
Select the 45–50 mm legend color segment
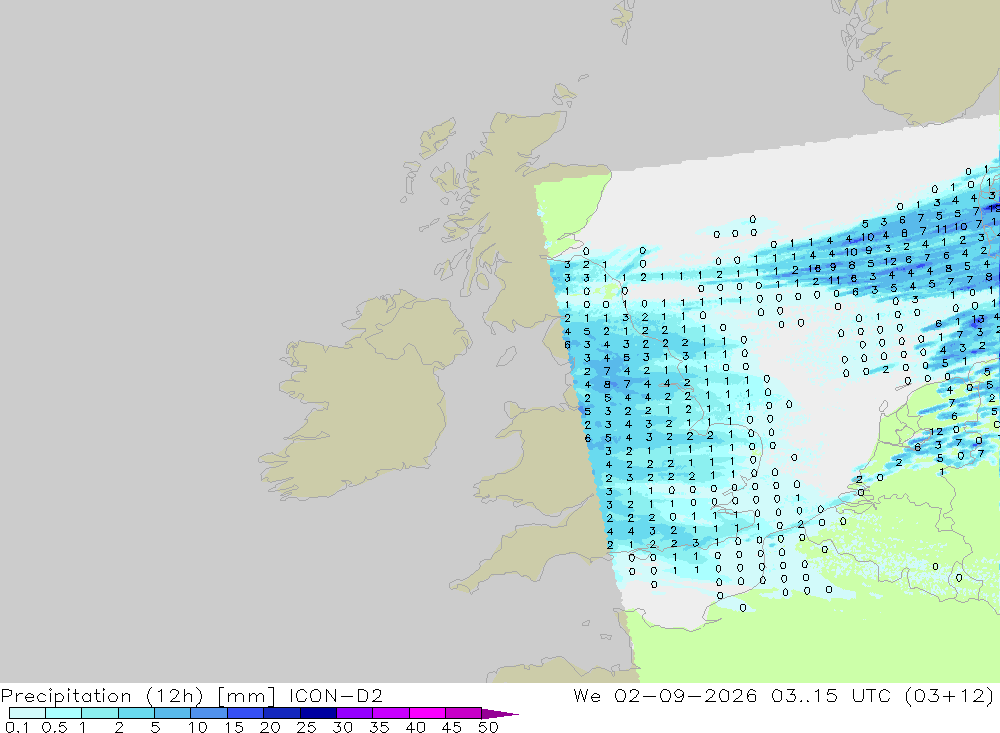click(463, 713)
